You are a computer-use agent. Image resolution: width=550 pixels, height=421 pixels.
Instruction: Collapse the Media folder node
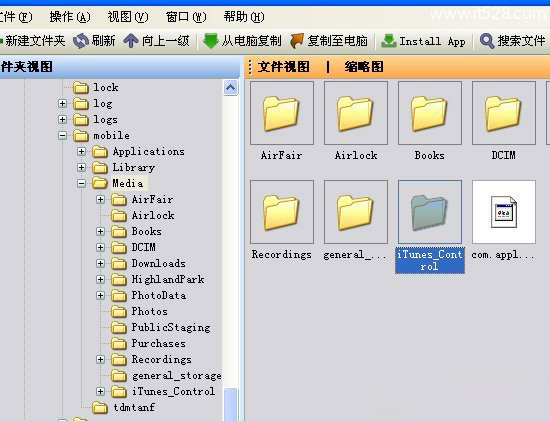tap(81, 183)
